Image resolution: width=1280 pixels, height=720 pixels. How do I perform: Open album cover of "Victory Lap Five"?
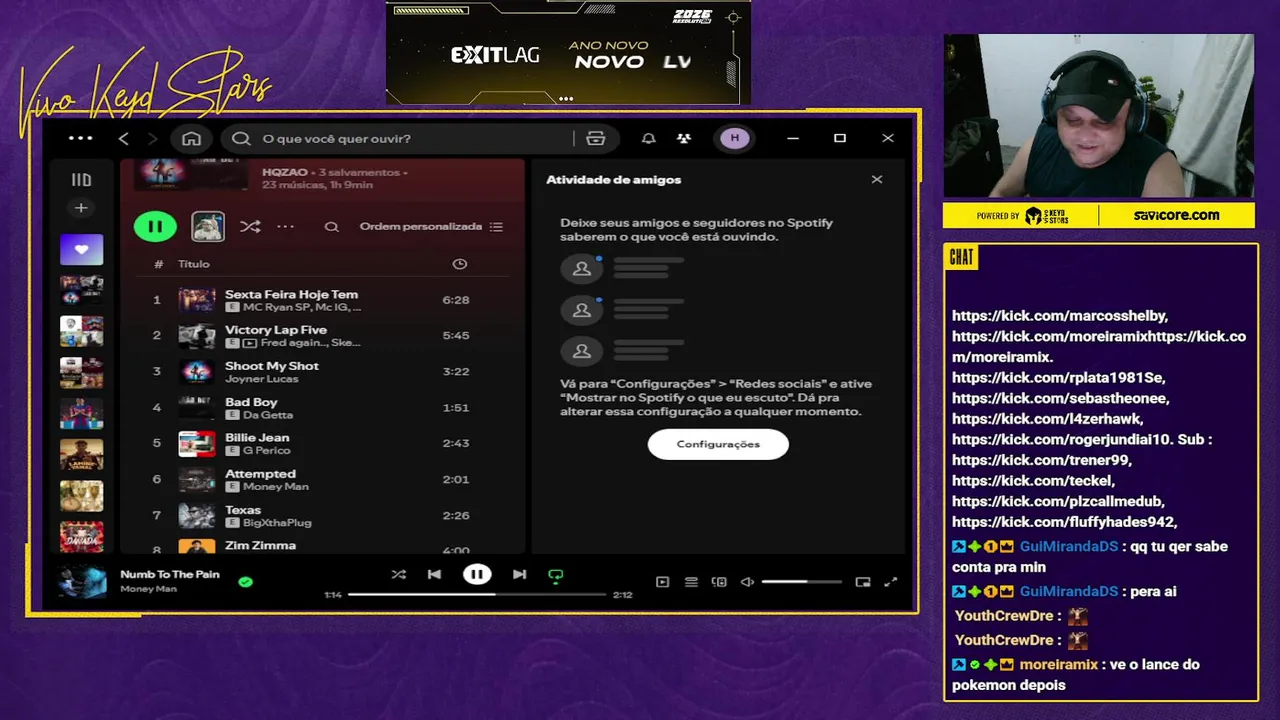(197, 336)
